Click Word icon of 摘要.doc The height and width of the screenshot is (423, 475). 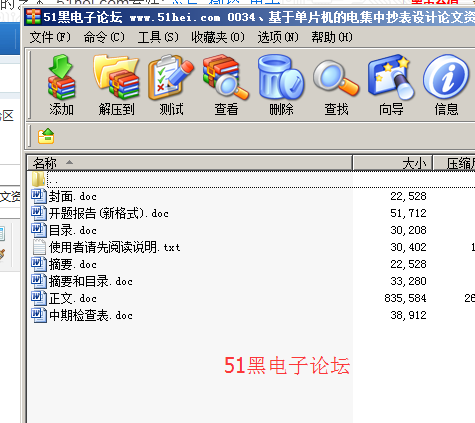[x=39, y=264]
